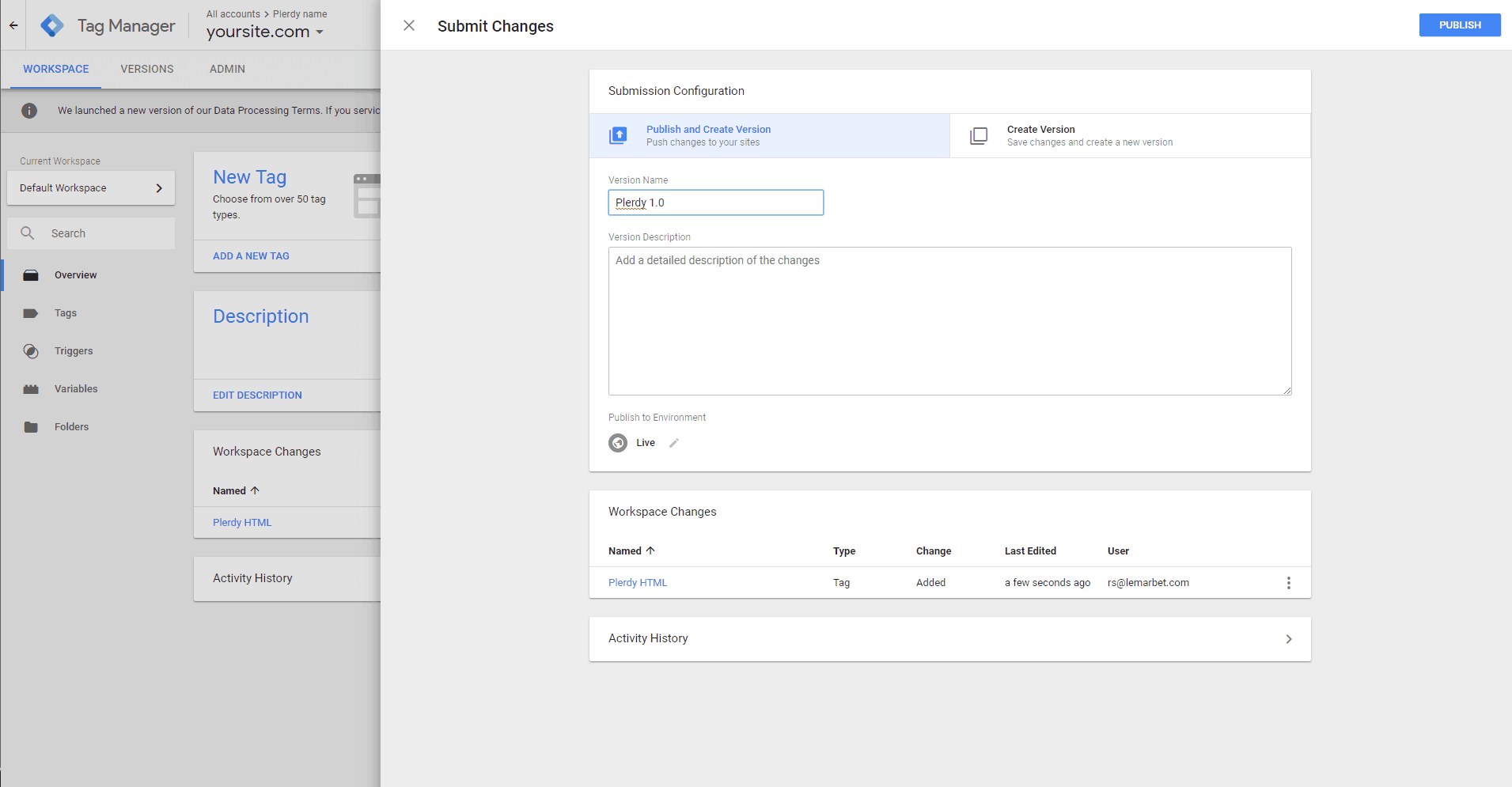Image resolution: width=1512 pixels, height=787 pixels.
Task: Switch to the ADMIN tab
Action: point(227,69)
